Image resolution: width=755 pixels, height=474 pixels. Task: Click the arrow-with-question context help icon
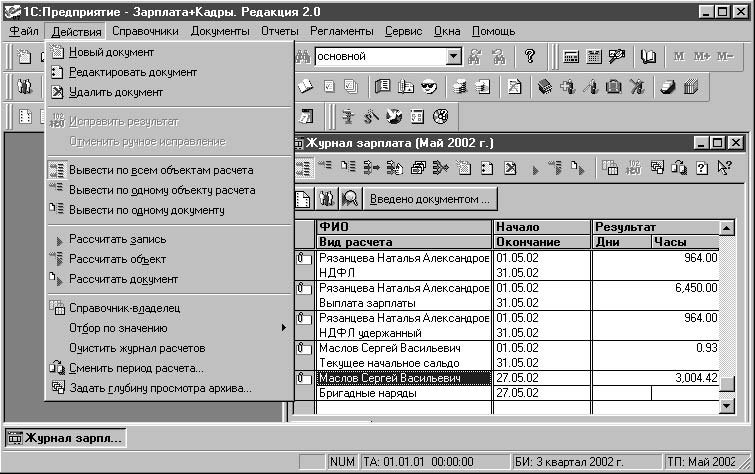[725, 168]
